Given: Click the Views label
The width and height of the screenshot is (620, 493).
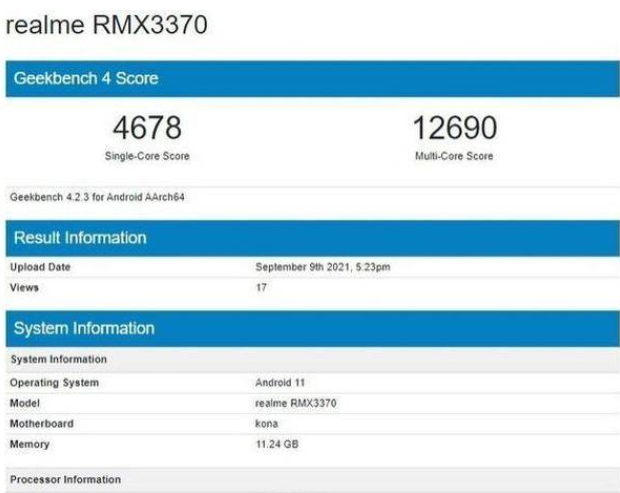Looking at the screenshot, I should pos(24,287).
